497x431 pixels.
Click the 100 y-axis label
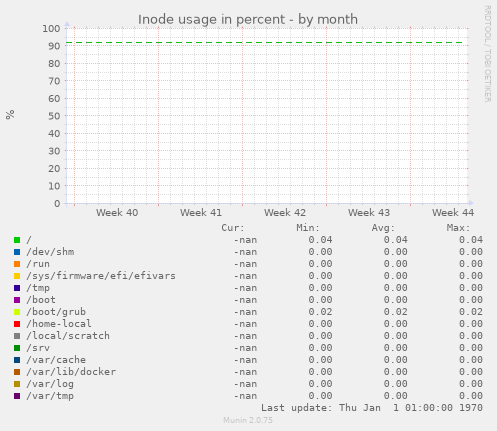point(51,29)
